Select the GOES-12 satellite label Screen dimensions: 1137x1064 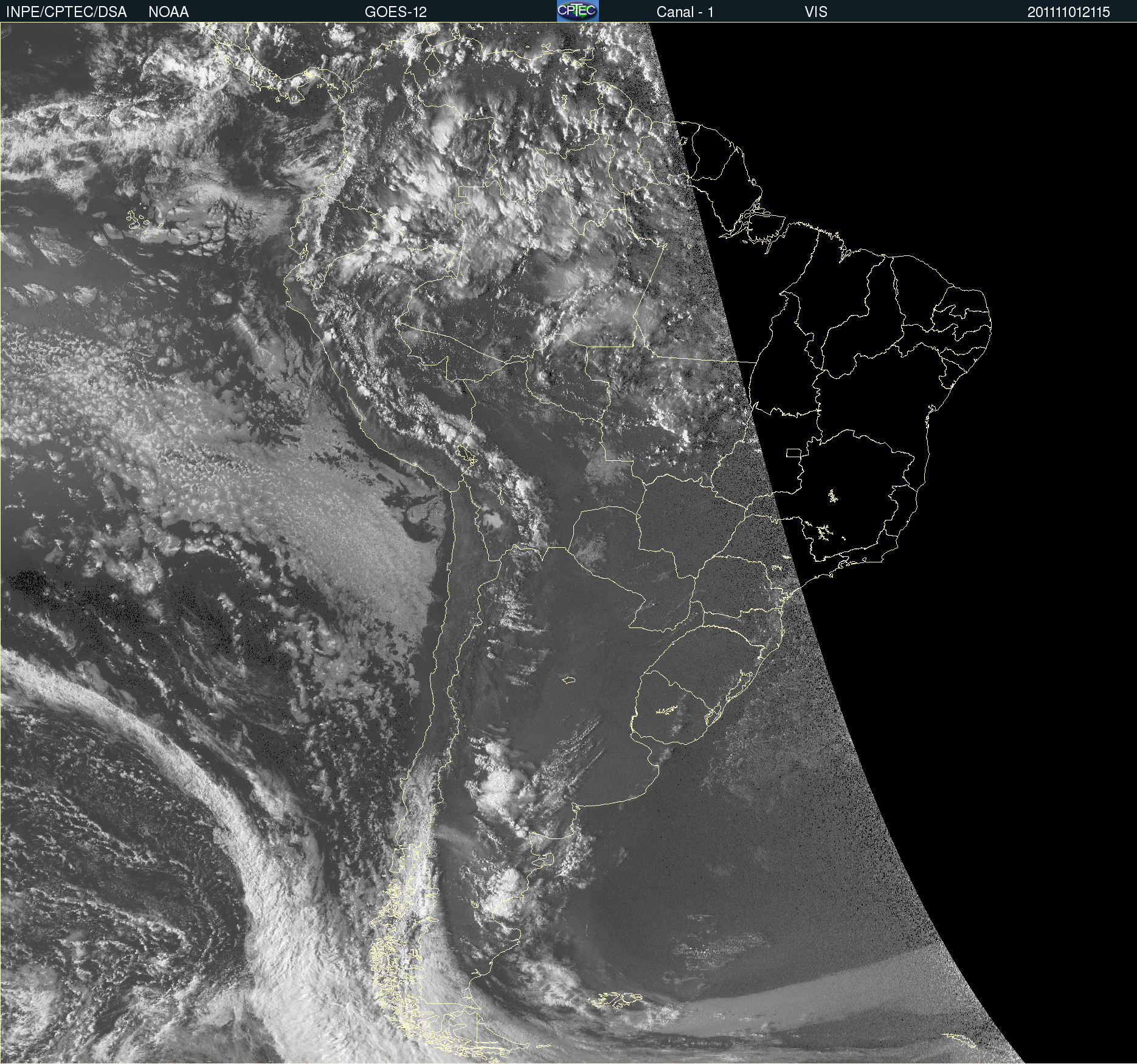point(396,12)
